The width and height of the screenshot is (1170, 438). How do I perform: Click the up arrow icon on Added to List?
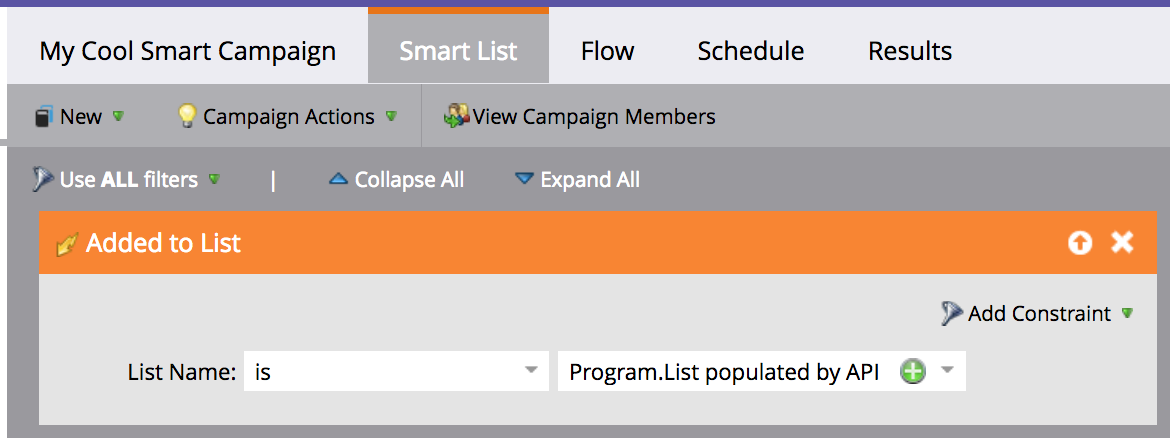[x=1080, y=243]
